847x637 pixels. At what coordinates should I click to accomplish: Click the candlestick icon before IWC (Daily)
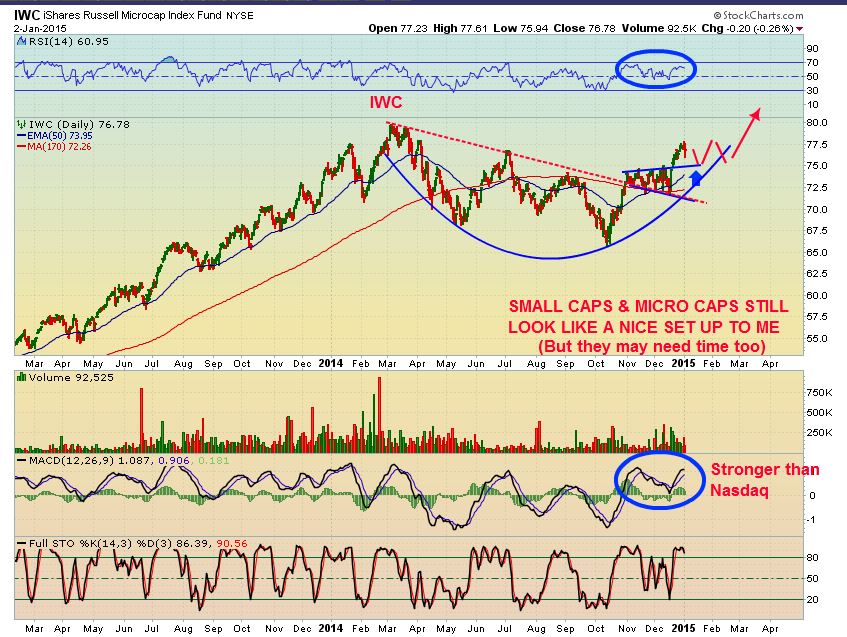(x=22, y=124)
